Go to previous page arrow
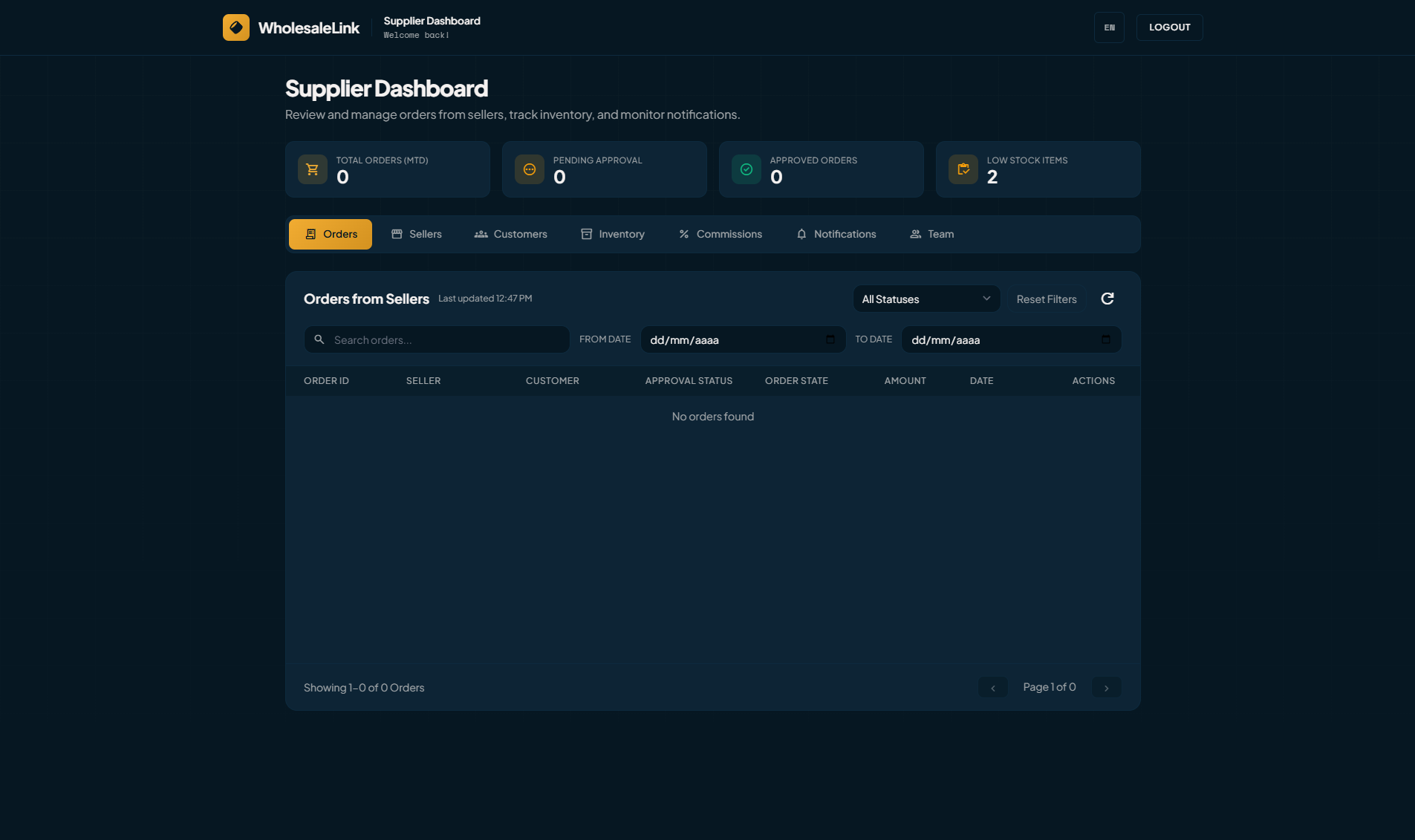The width and height of the screenshot is (1415, 840). click(993, 688)
